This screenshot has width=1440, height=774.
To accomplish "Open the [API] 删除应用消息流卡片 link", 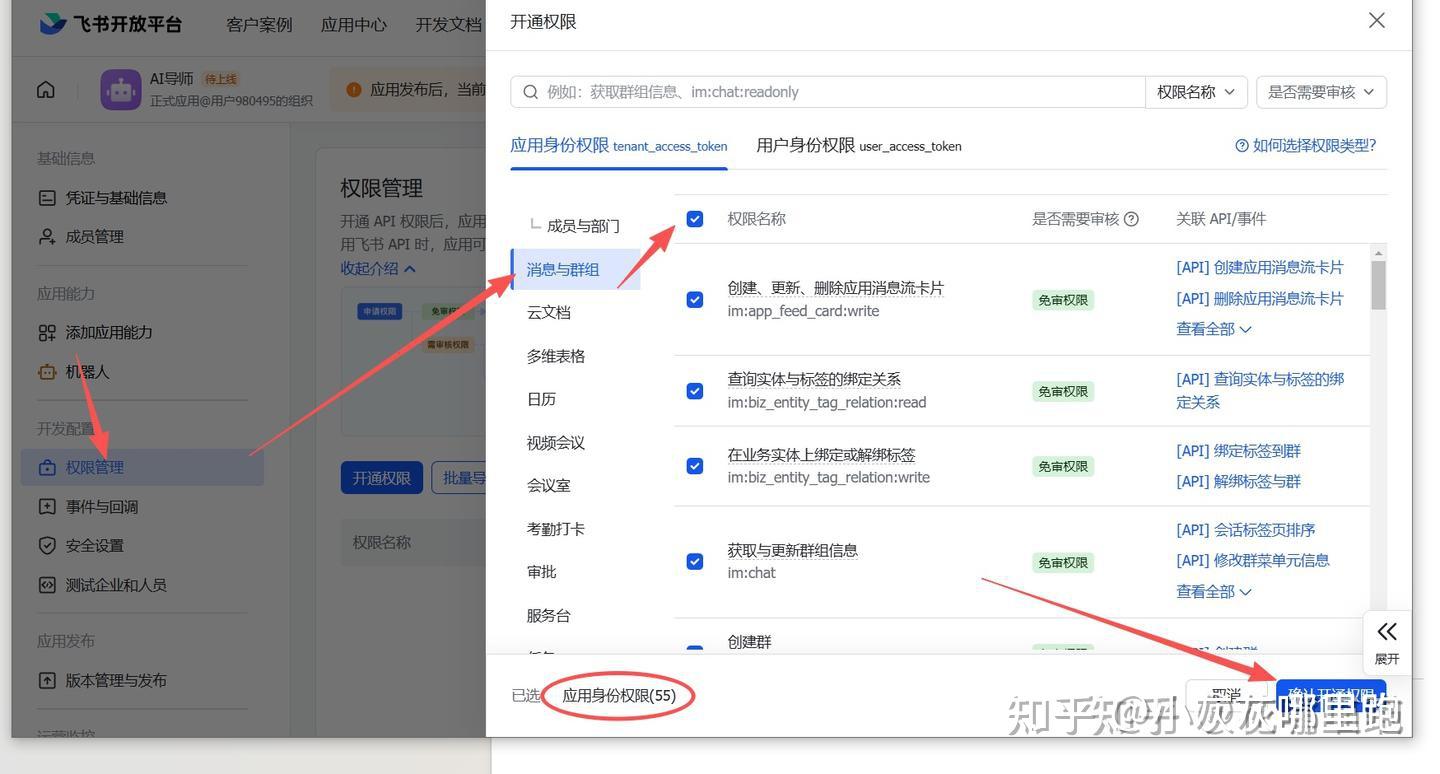I will pyautogui.click(x=1260, y=299).
